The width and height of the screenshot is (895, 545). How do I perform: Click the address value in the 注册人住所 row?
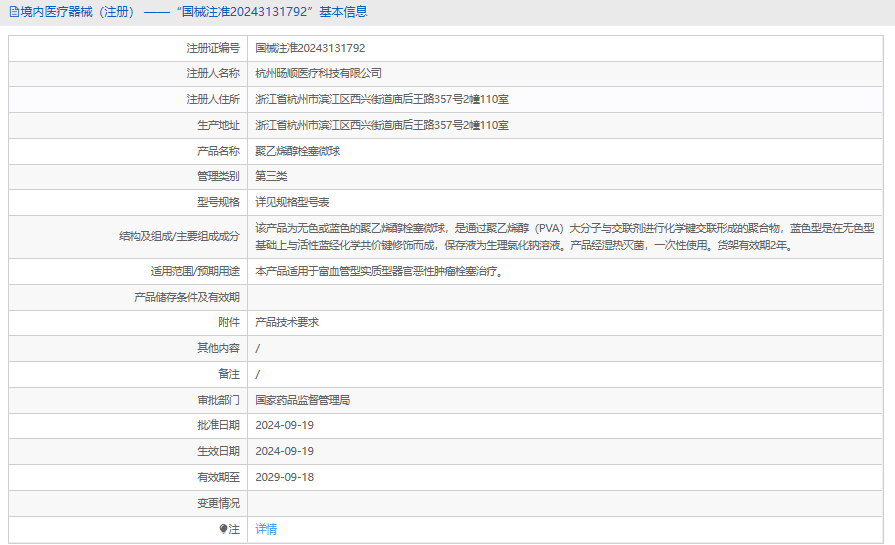pyautogui.click(x=382, y=99)
